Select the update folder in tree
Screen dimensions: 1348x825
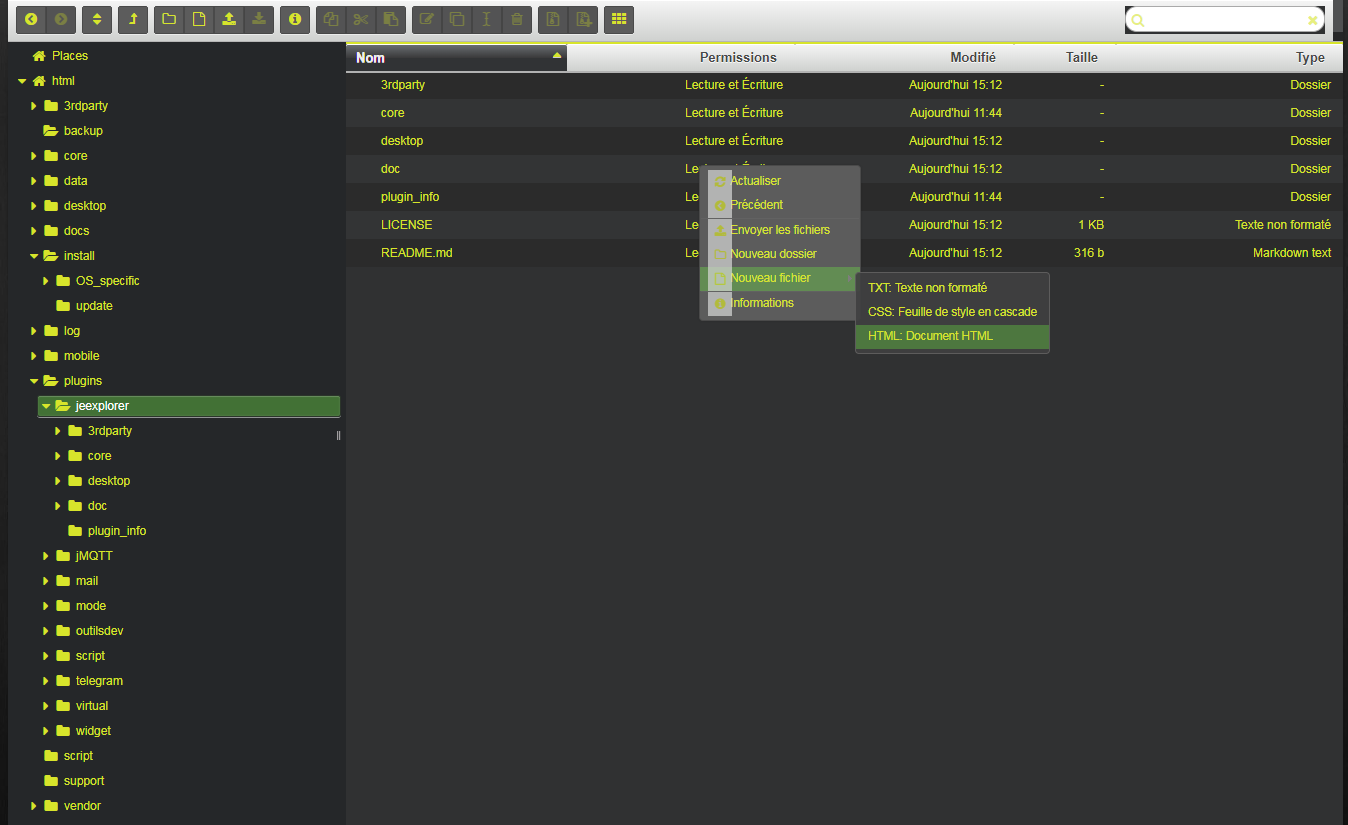94,306
